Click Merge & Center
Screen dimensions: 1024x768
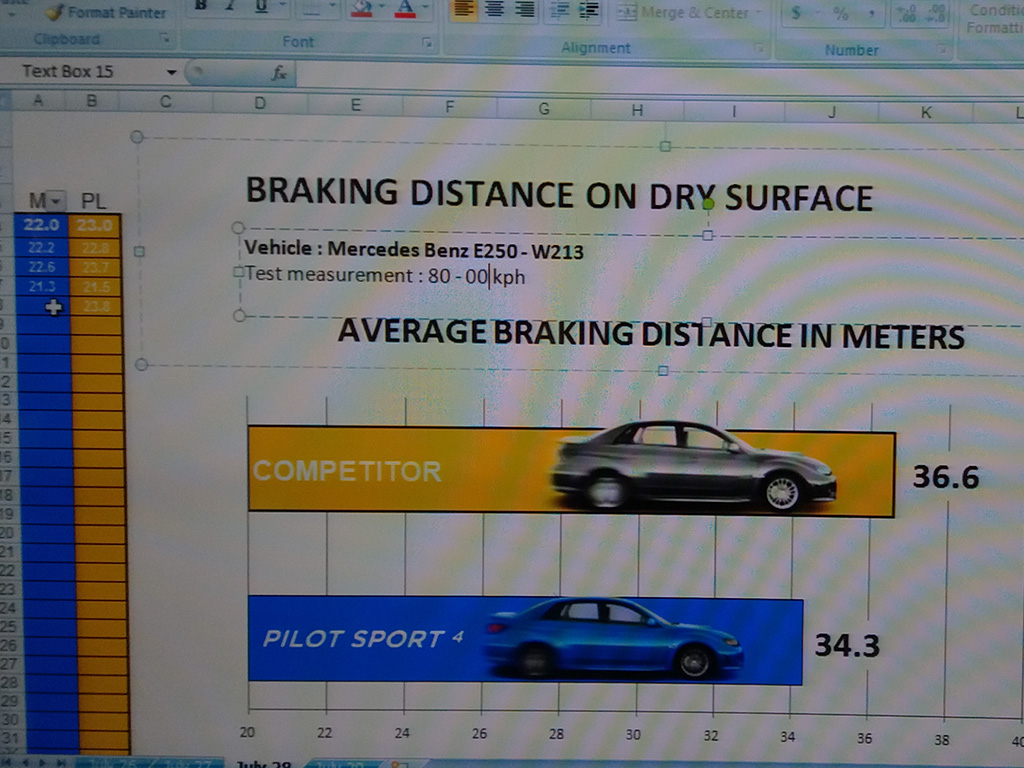[684, 12]
